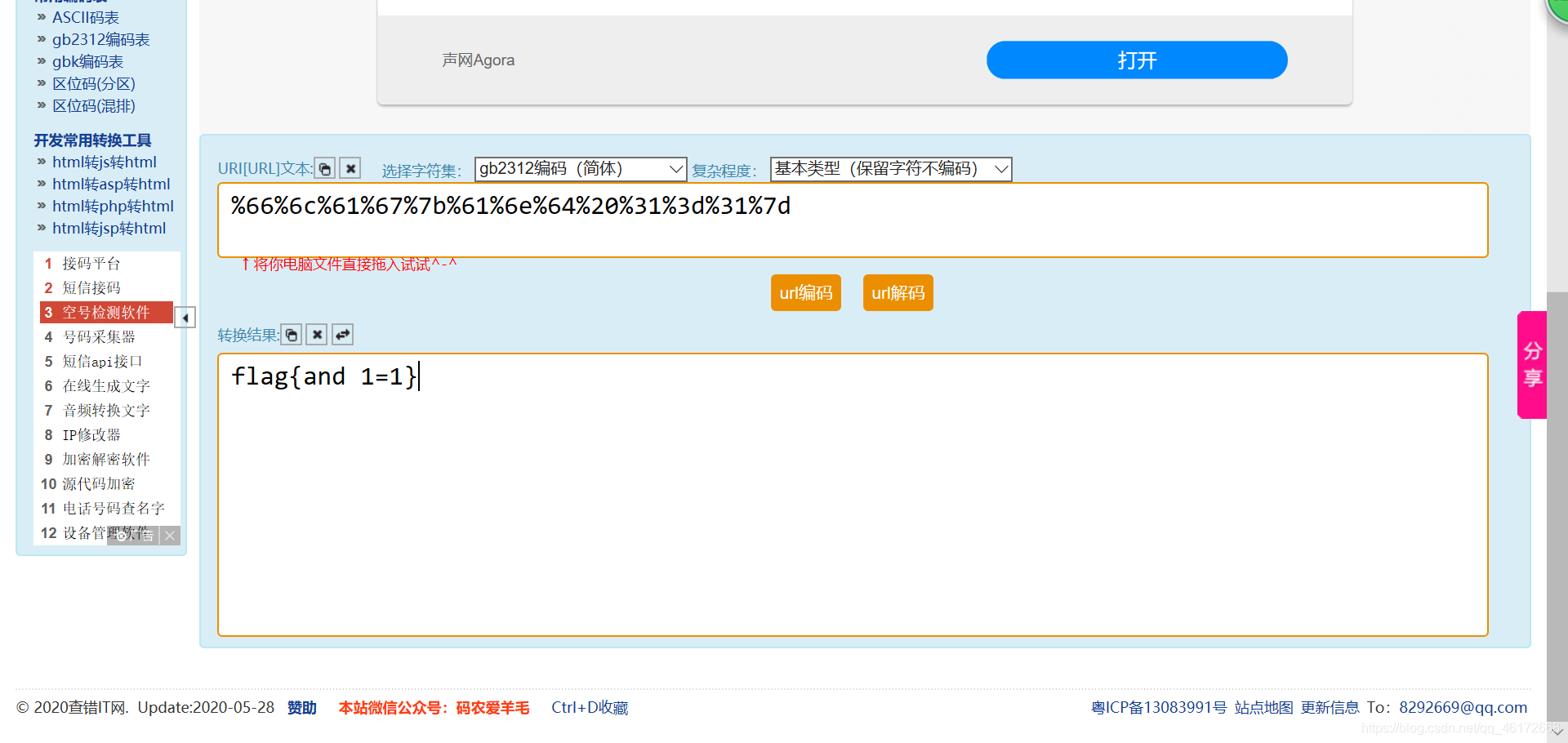
Task: Open the gb2312编码表 link
Action: tap(101, 39)
